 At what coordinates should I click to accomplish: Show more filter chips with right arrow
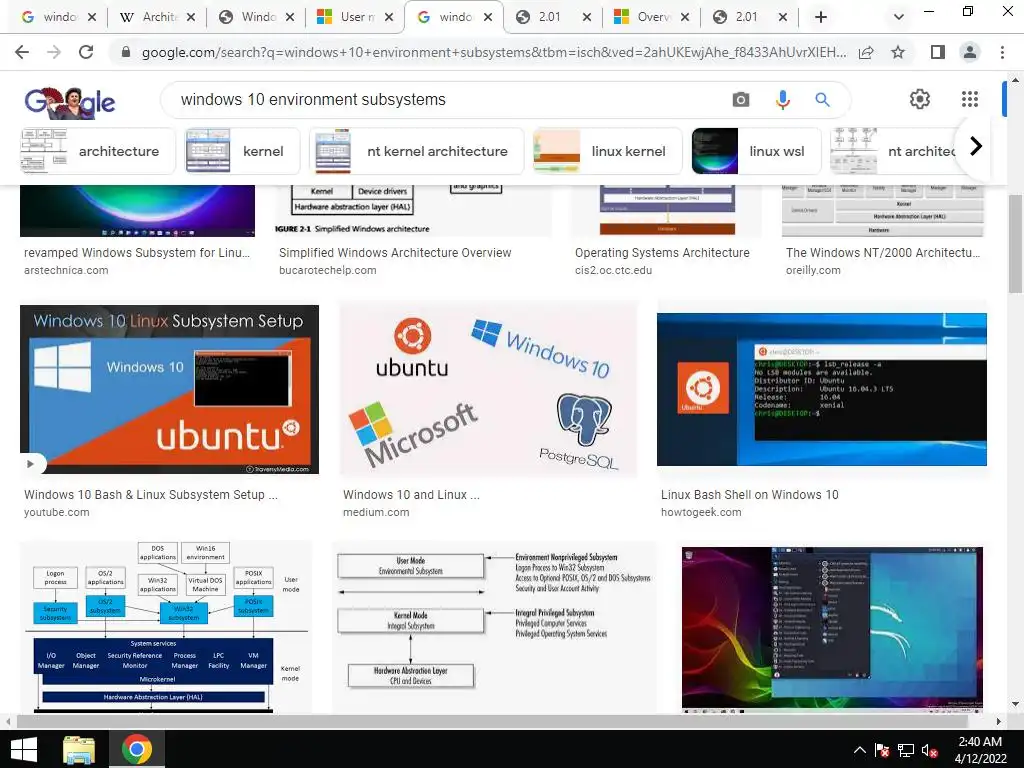[976, 146]
